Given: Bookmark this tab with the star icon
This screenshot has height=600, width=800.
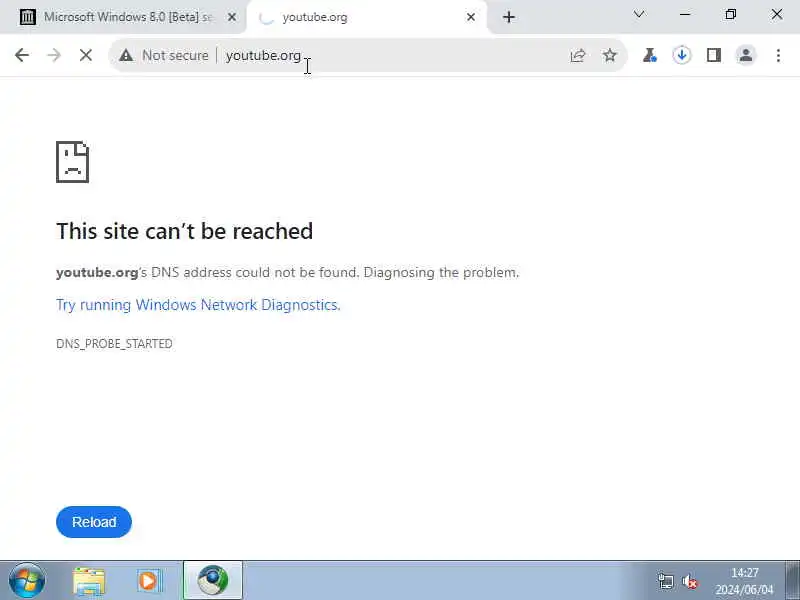Looking at the screenshot, I should (x=610, y=55).
